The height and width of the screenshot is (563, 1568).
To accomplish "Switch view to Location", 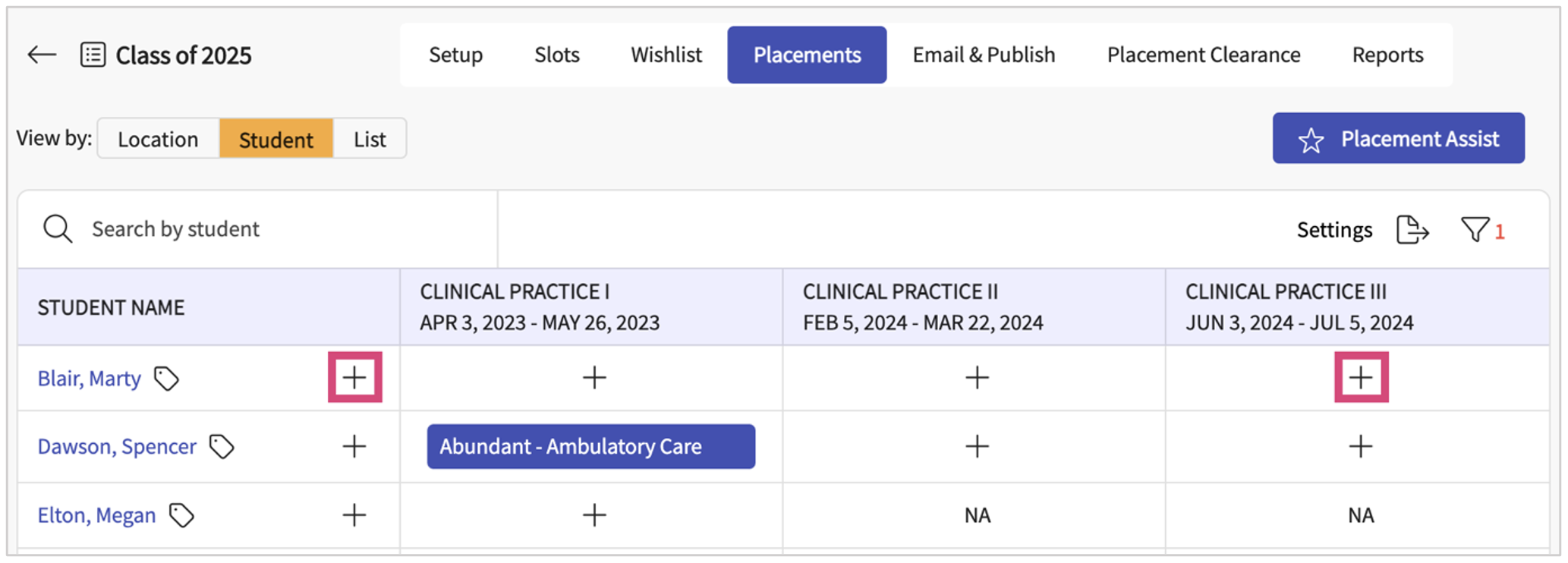I will pyautogui.click(x=158, y=139).
